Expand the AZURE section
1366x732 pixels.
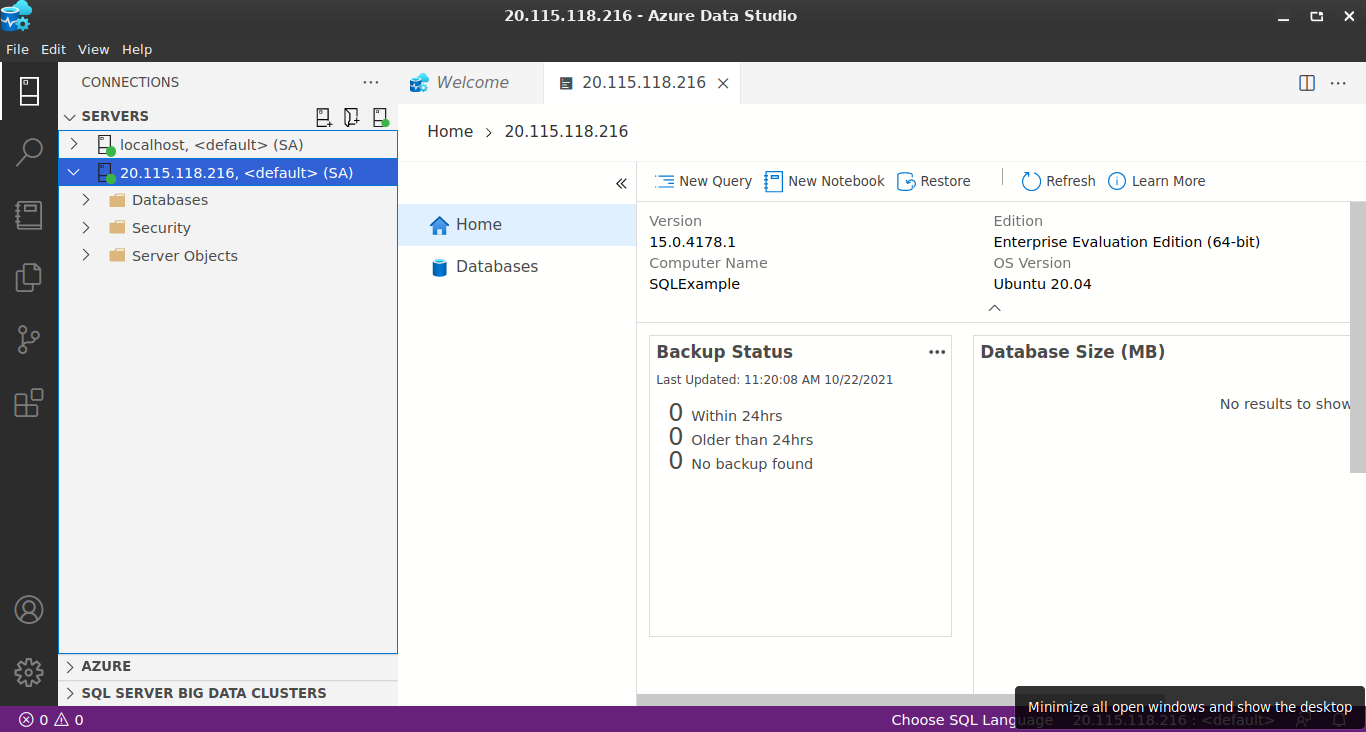[x=70, y=666]
